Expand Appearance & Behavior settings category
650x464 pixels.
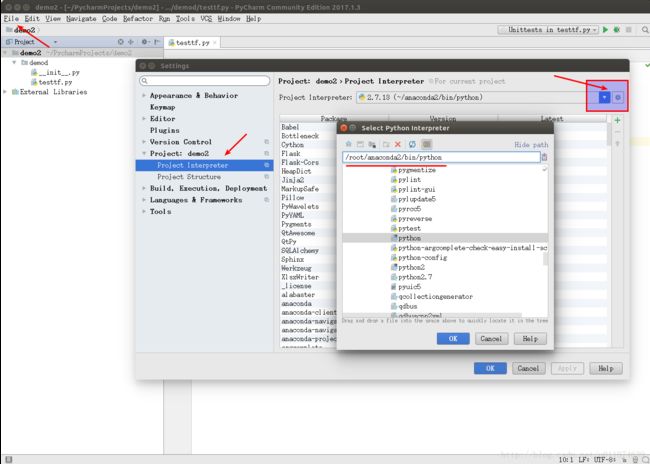pos(144,95)
